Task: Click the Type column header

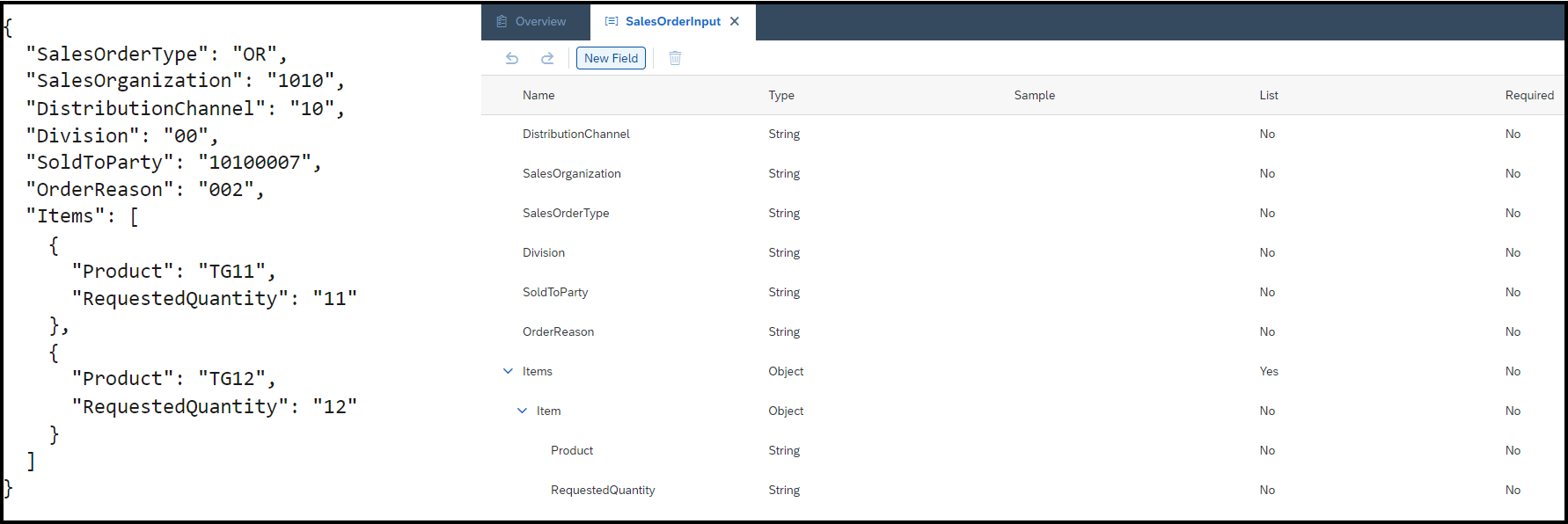Action: [781, 95]
